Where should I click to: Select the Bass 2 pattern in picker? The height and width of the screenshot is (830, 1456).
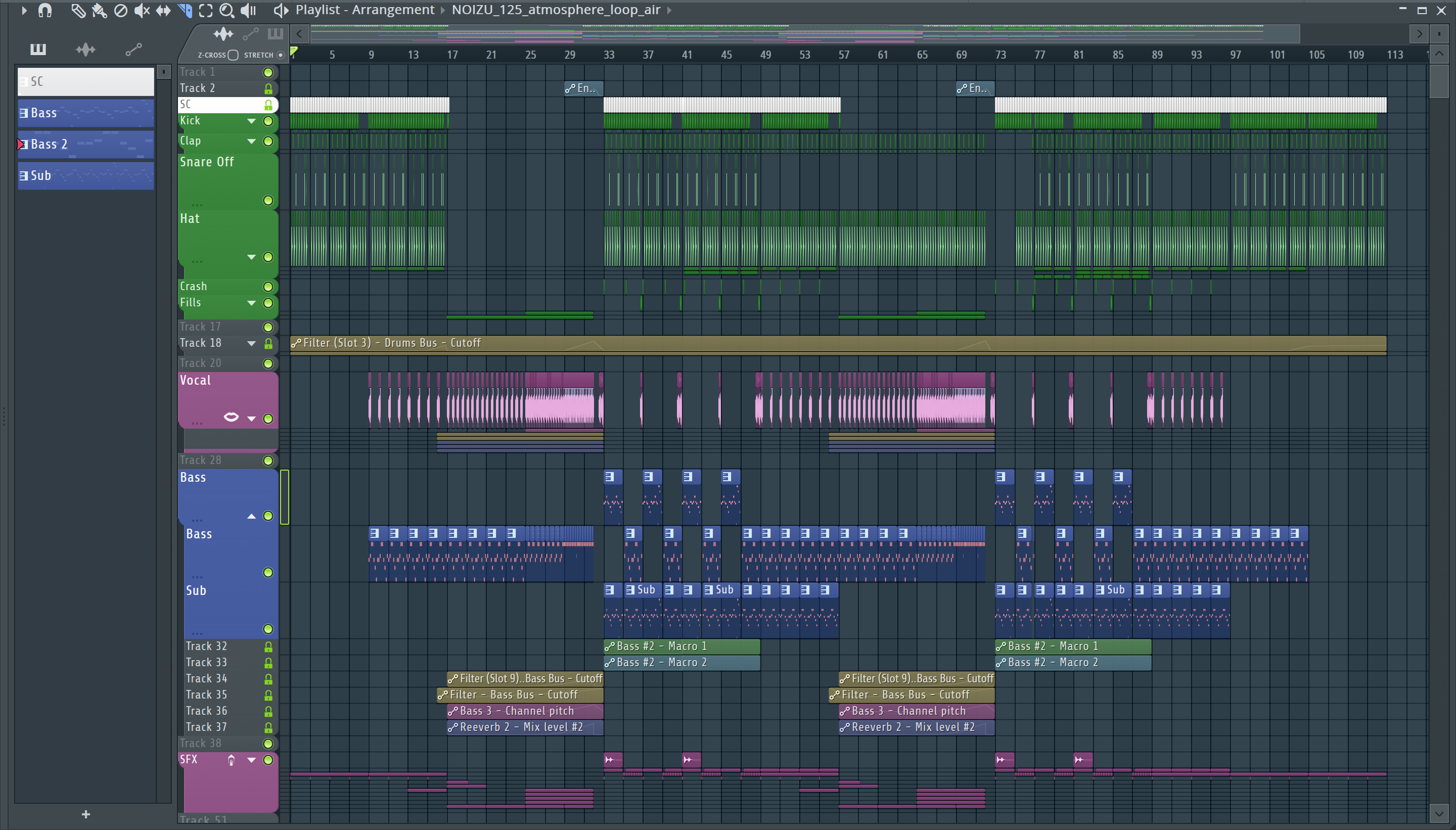(x=85, y=144)
